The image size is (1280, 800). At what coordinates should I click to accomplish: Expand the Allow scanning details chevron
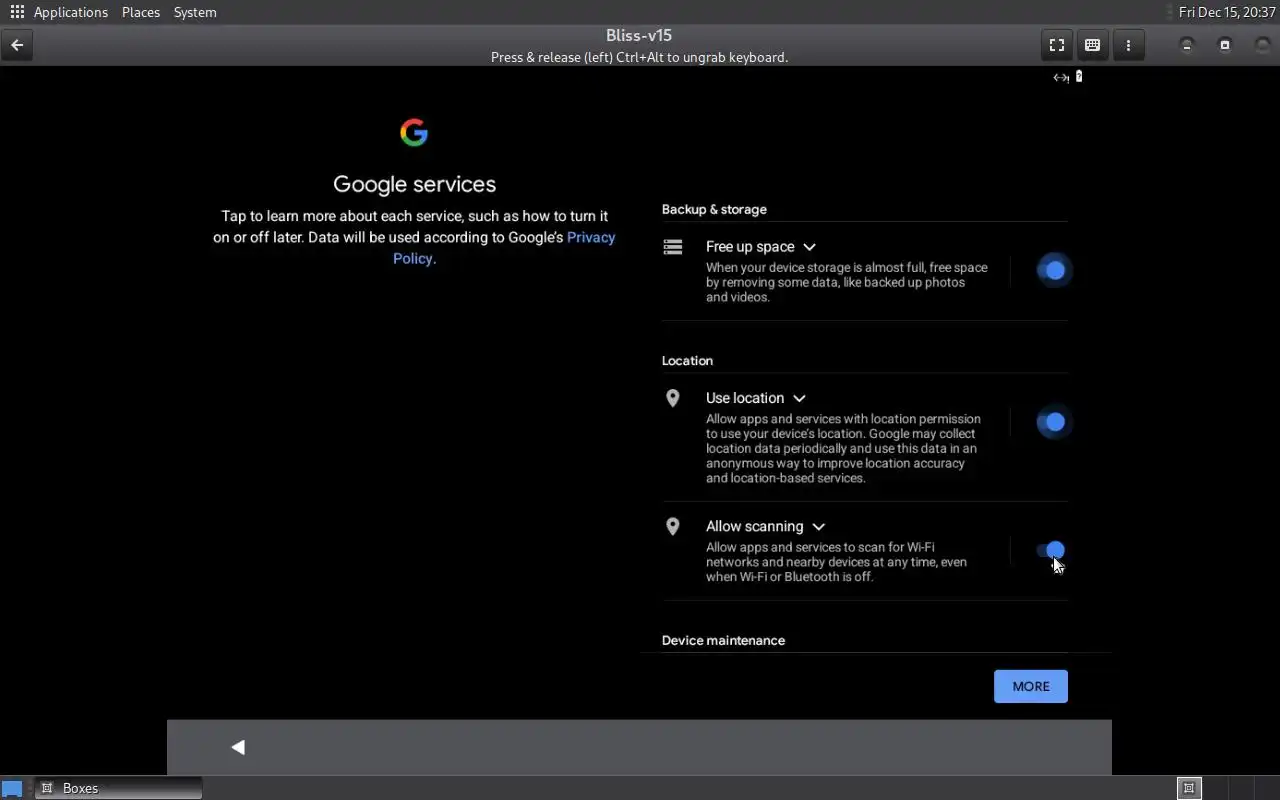[x=818, y=526]
